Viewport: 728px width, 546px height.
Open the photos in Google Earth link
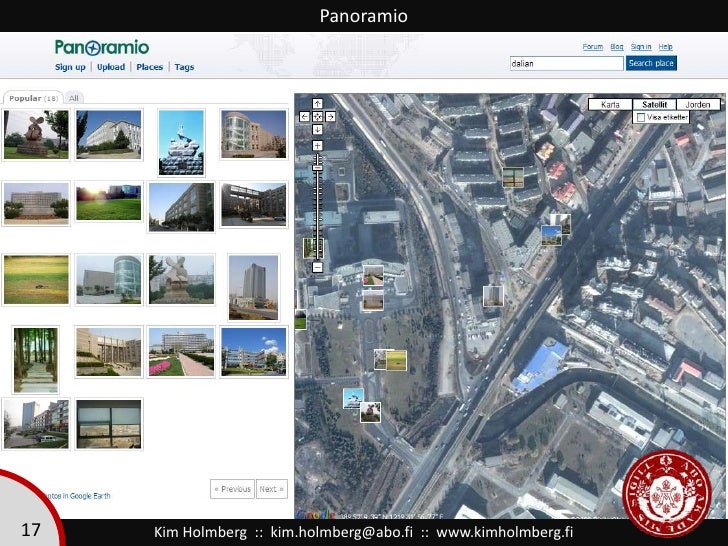(x=77, y=496)
